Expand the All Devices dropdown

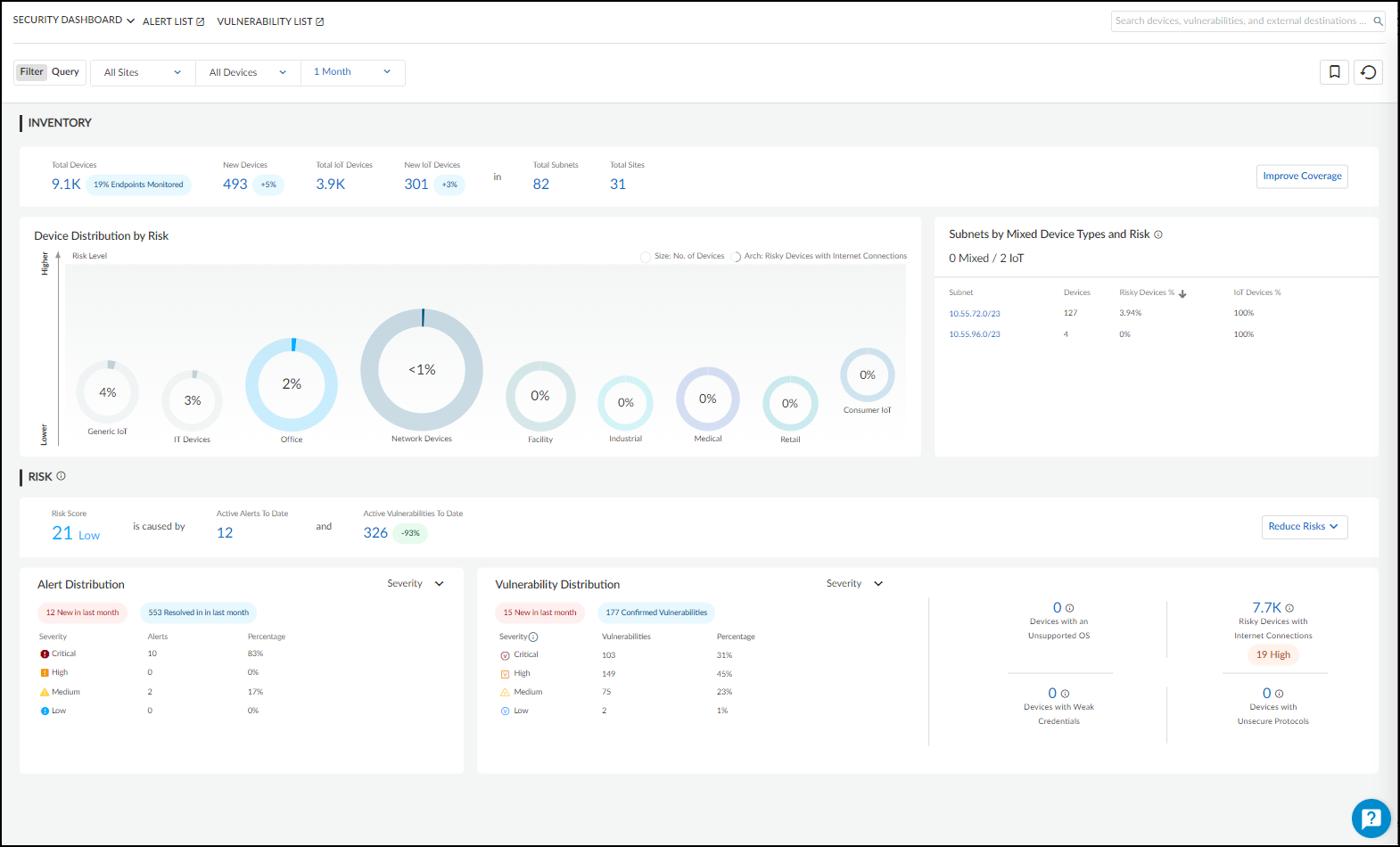[x=247, y=73]
